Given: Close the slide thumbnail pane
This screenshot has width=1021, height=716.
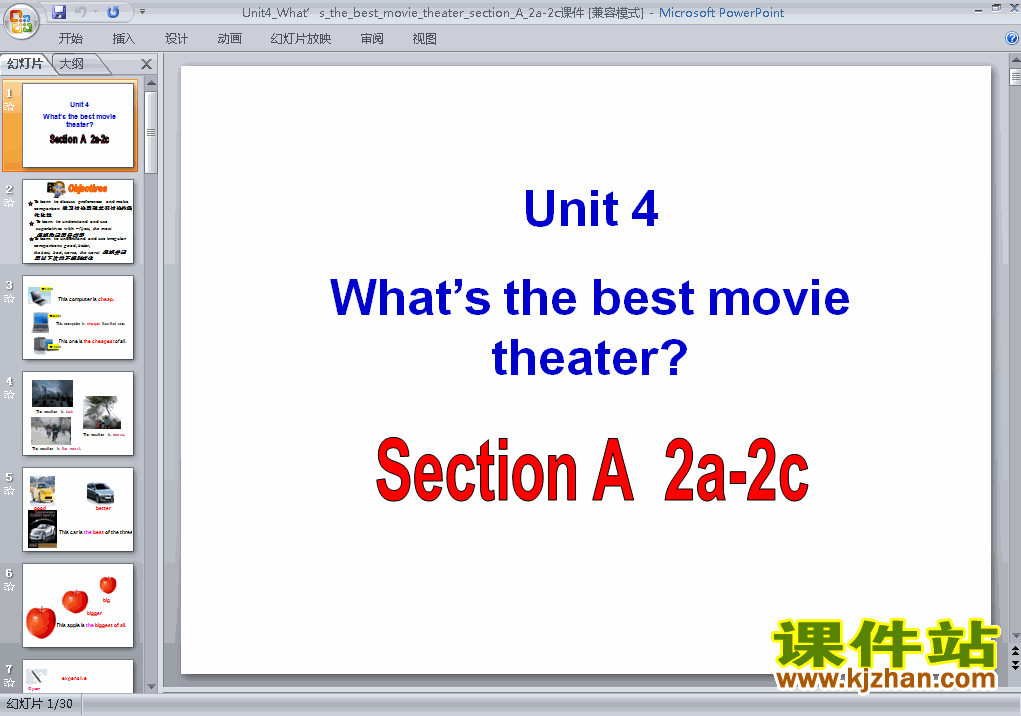Looking at the screenshot, I should (x=147, y=64).
